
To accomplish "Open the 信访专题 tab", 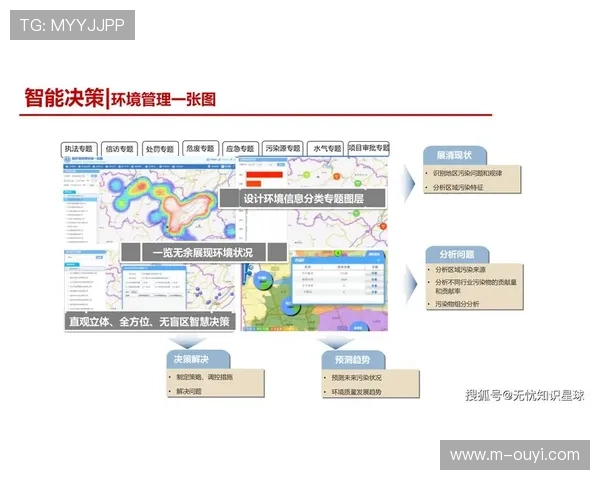I will coord(120,149).
